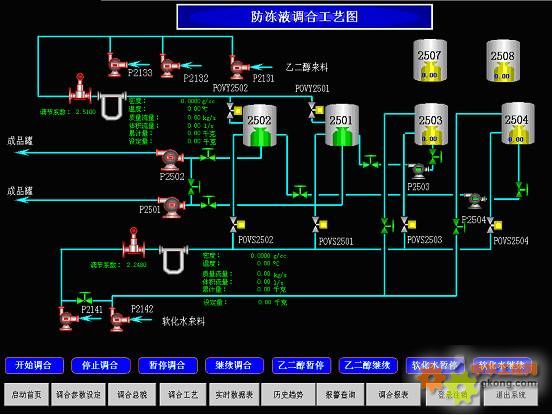Viewport: 552px width, 415px height.
Task: Click the P2502 product pump icon
Action: pos(170,158)
